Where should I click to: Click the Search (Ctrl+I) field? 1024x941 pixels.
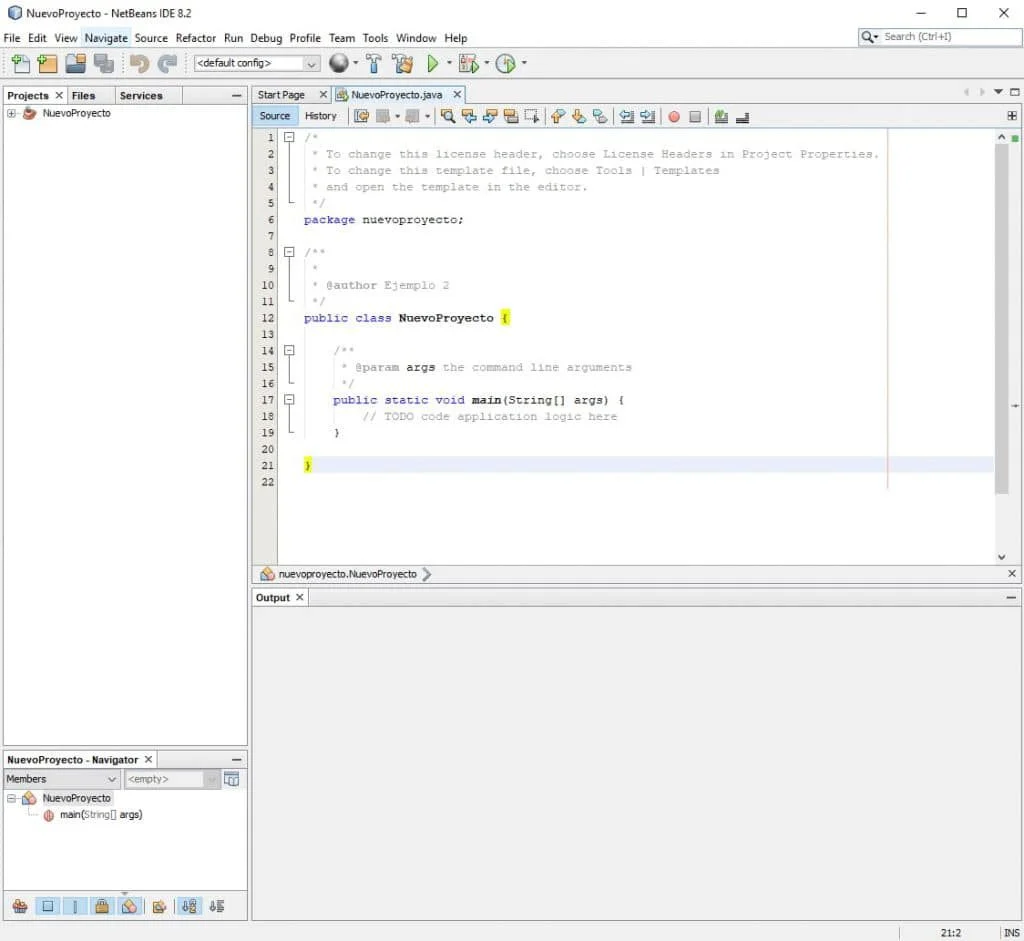tap(940, 37)
